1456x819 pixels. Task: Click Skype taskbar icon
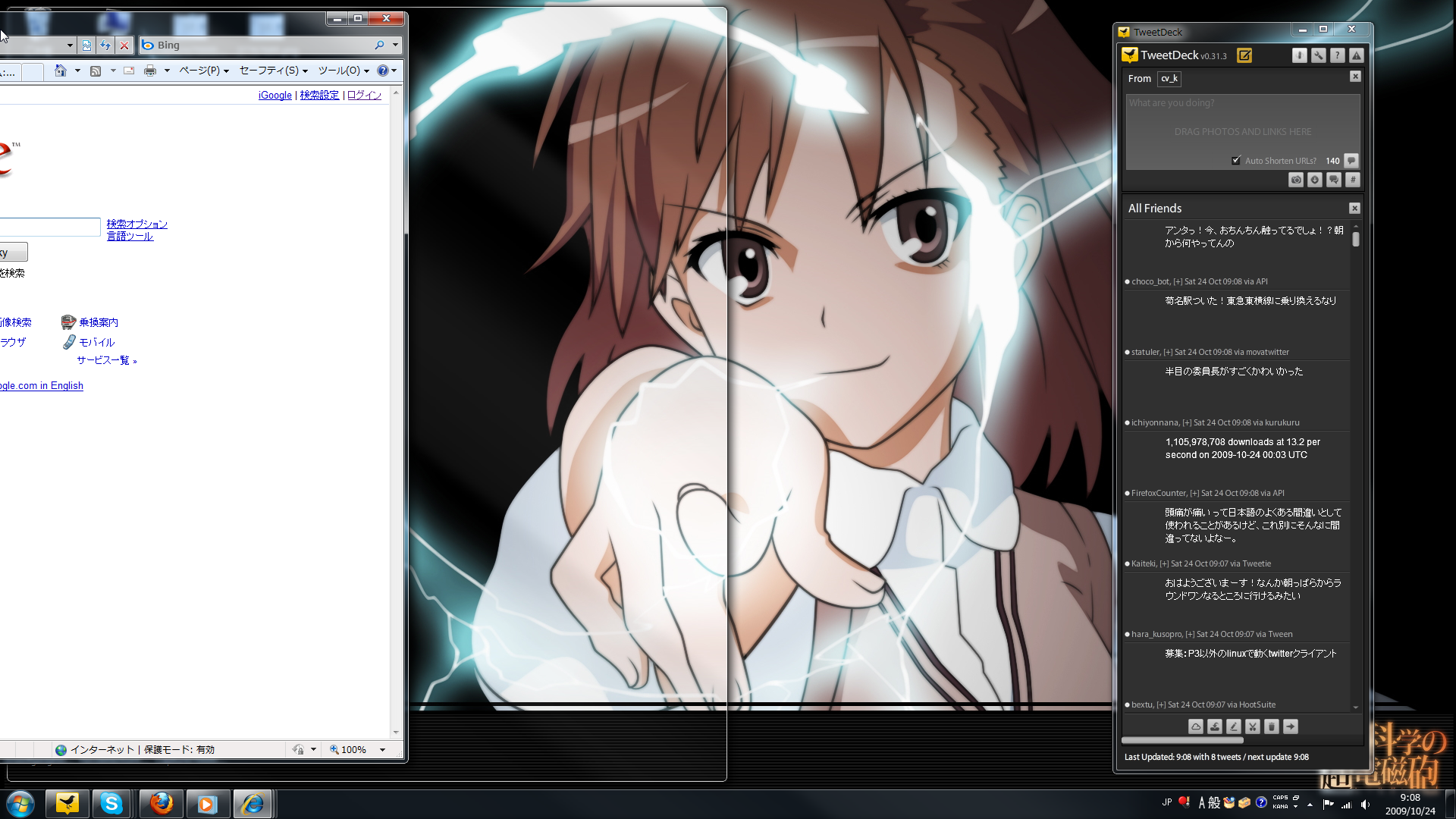coord(111,803)
